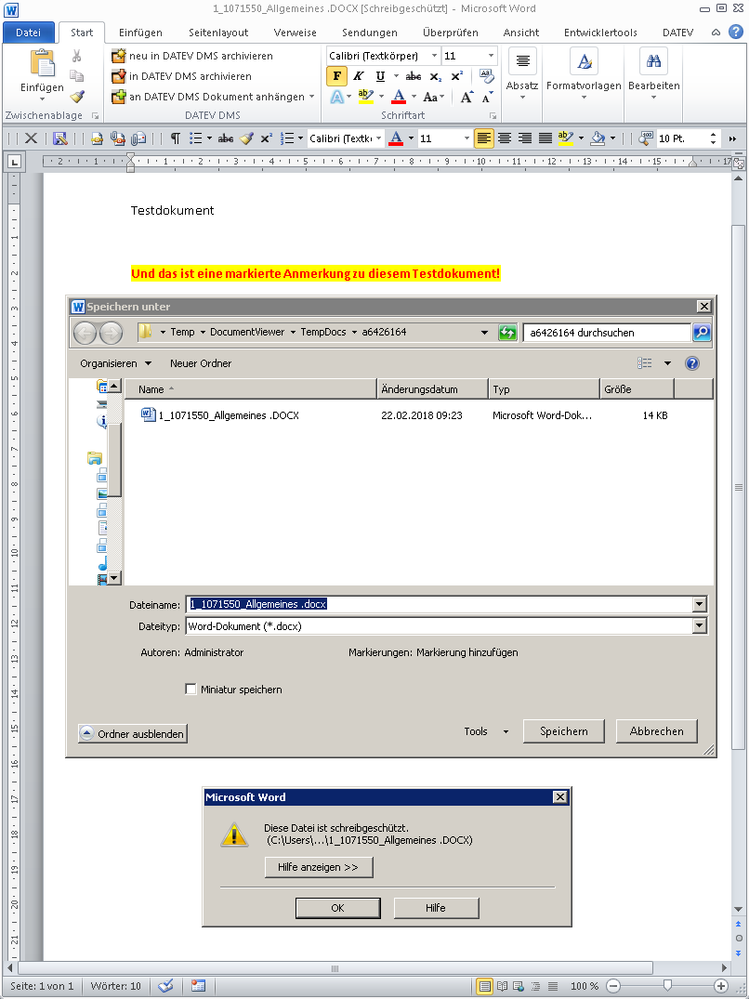
Task: Toggle strikethrough (abc) in the Schriftart group
Action: [x=413, y=76]
